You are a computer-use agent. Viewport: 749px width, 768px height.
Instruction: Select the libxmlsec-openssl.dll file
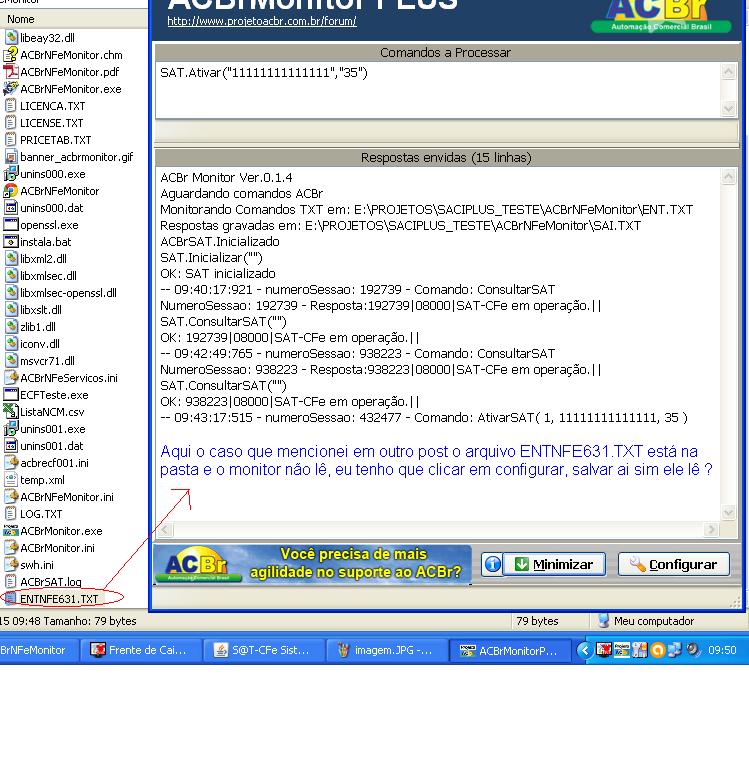coord(68,293)
